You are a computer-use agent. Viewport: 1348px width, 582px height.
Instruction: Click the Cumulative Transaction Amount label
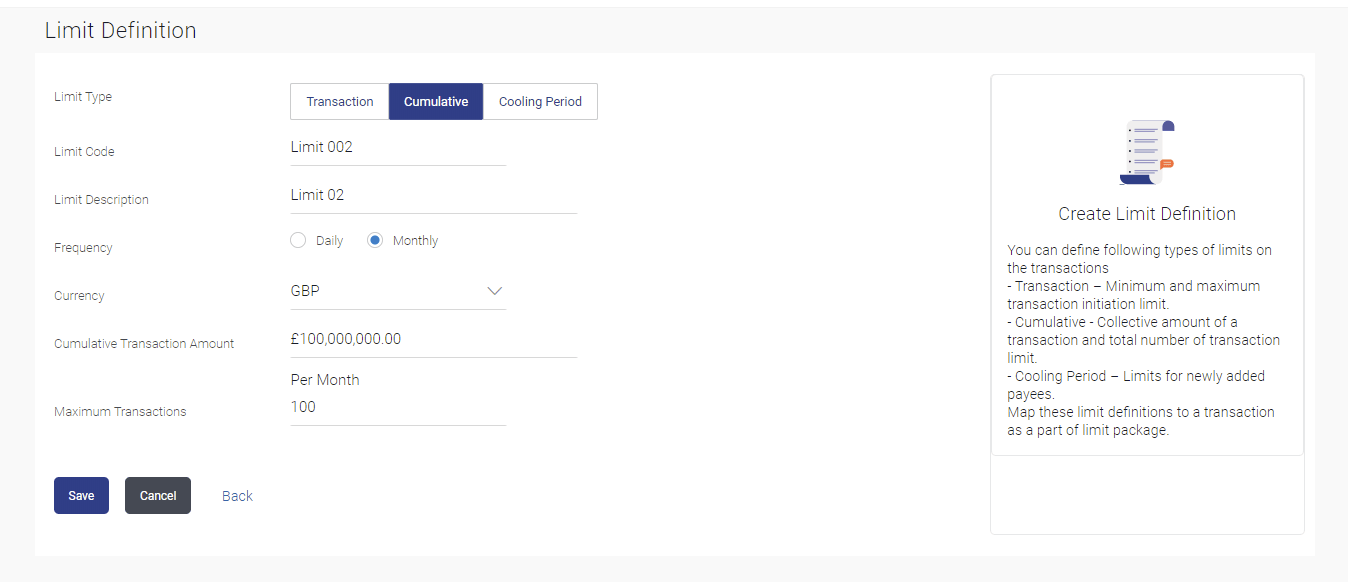(144, 344)
